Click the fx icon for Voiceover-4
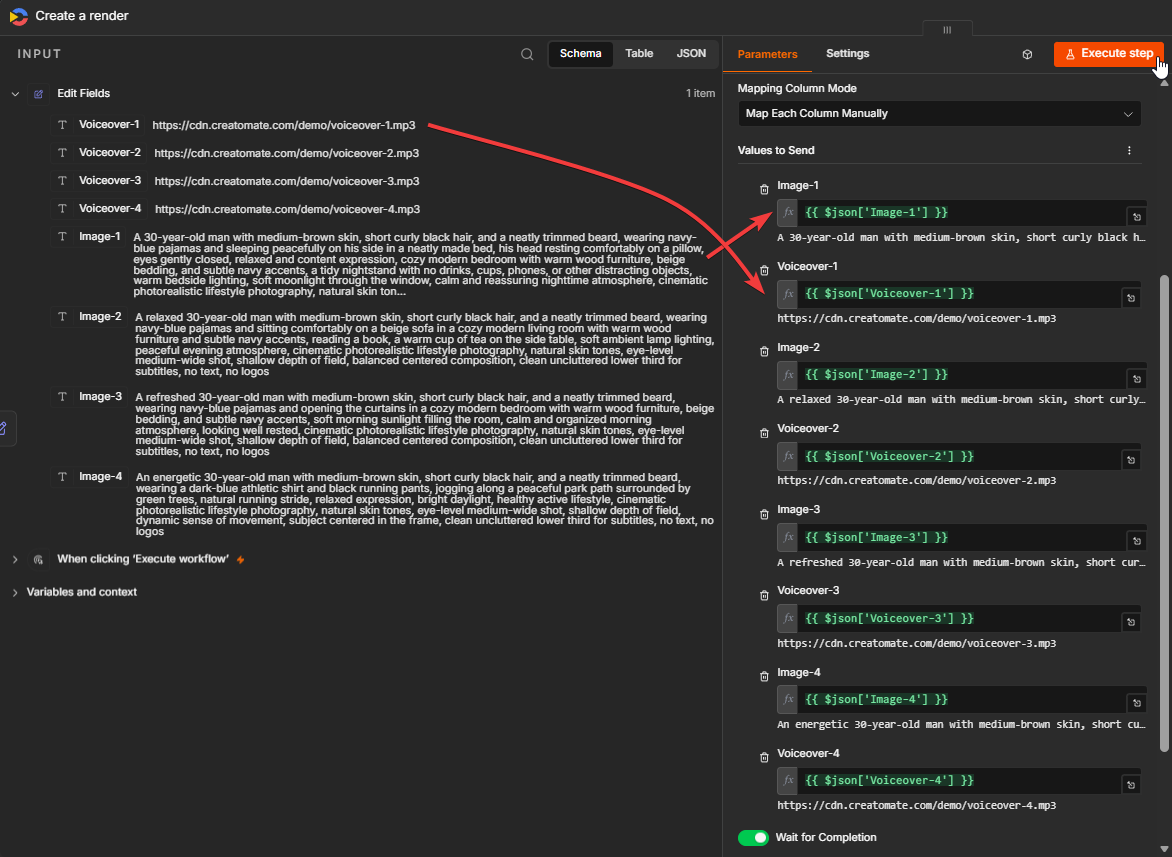This screenshot has height=857, width=1172. click(788, 780)
